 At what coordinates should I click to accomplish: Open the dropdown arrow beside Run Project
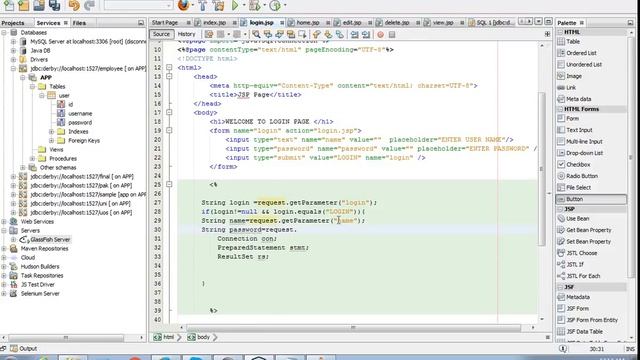pyautogui.click(x=244, y=5)
